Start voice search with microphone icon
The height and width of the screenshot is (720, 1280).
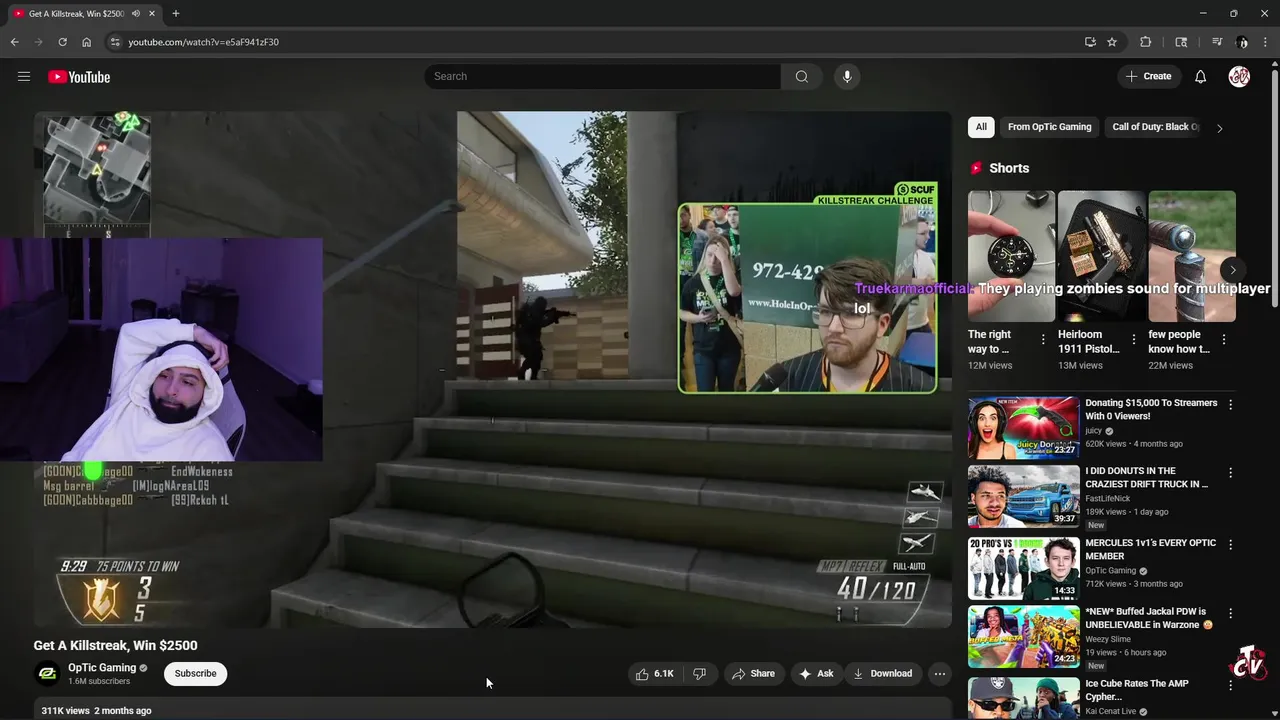pos(847,76)
